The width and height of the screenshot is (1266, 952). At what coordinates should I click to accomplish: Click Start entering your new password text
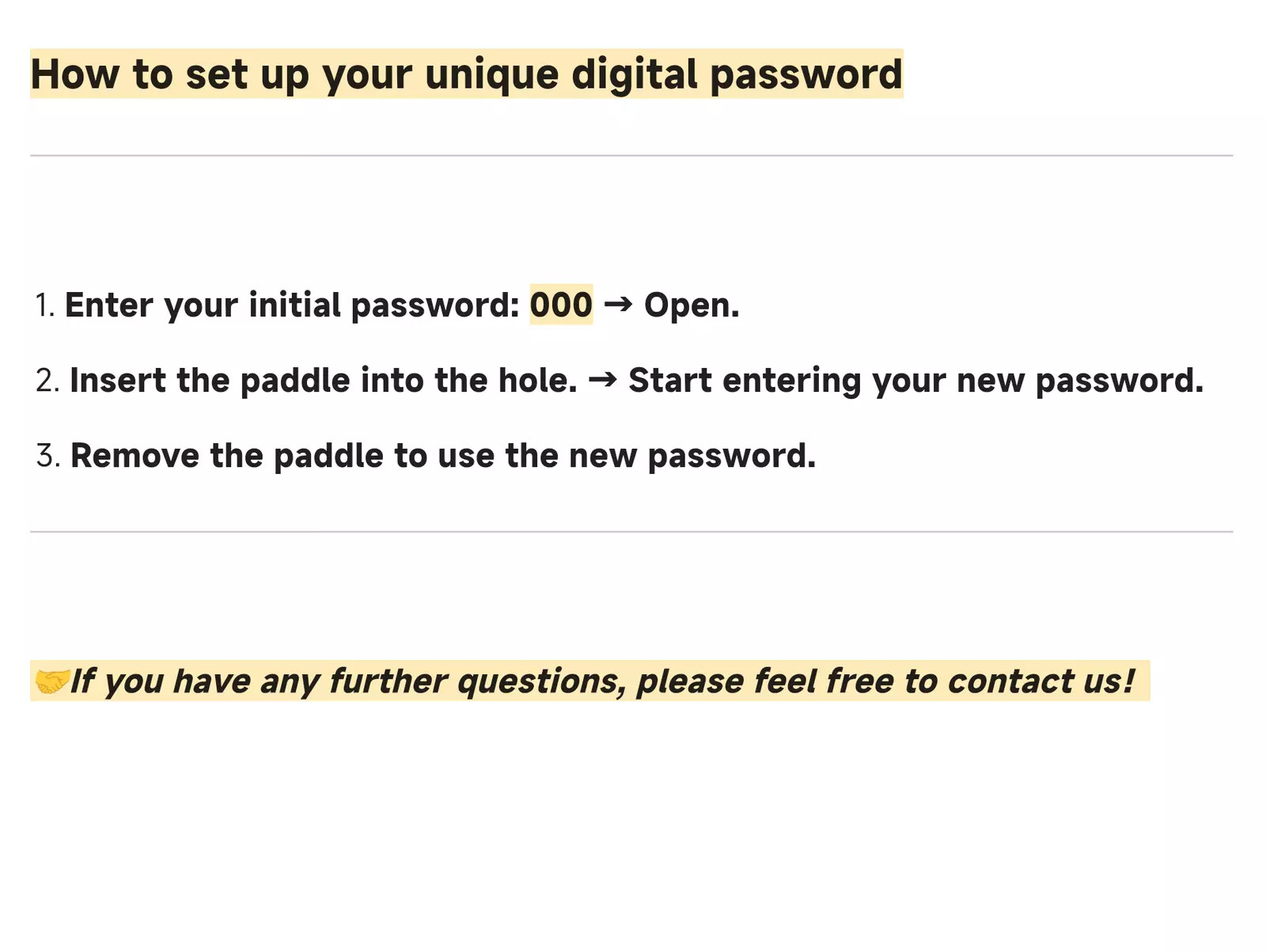[915, 381]
